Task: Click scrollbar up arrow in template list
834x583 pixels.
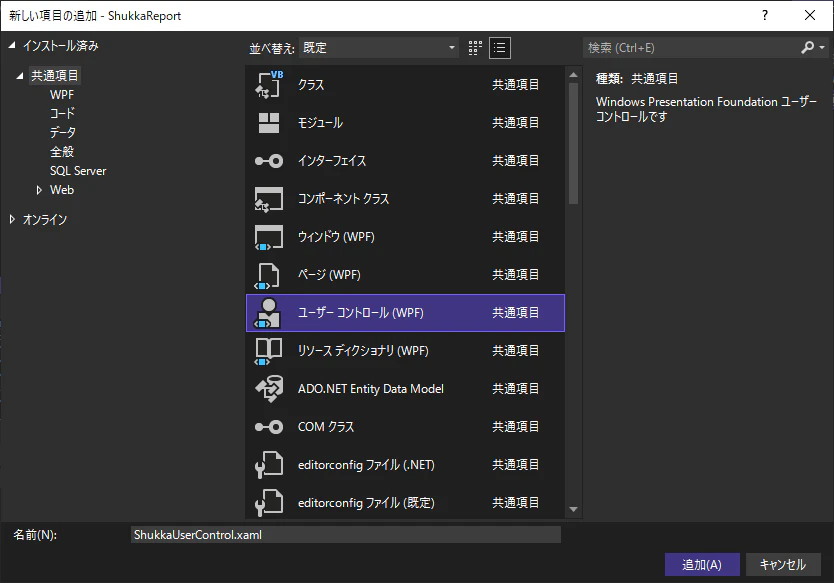Action: pos(573,75)
